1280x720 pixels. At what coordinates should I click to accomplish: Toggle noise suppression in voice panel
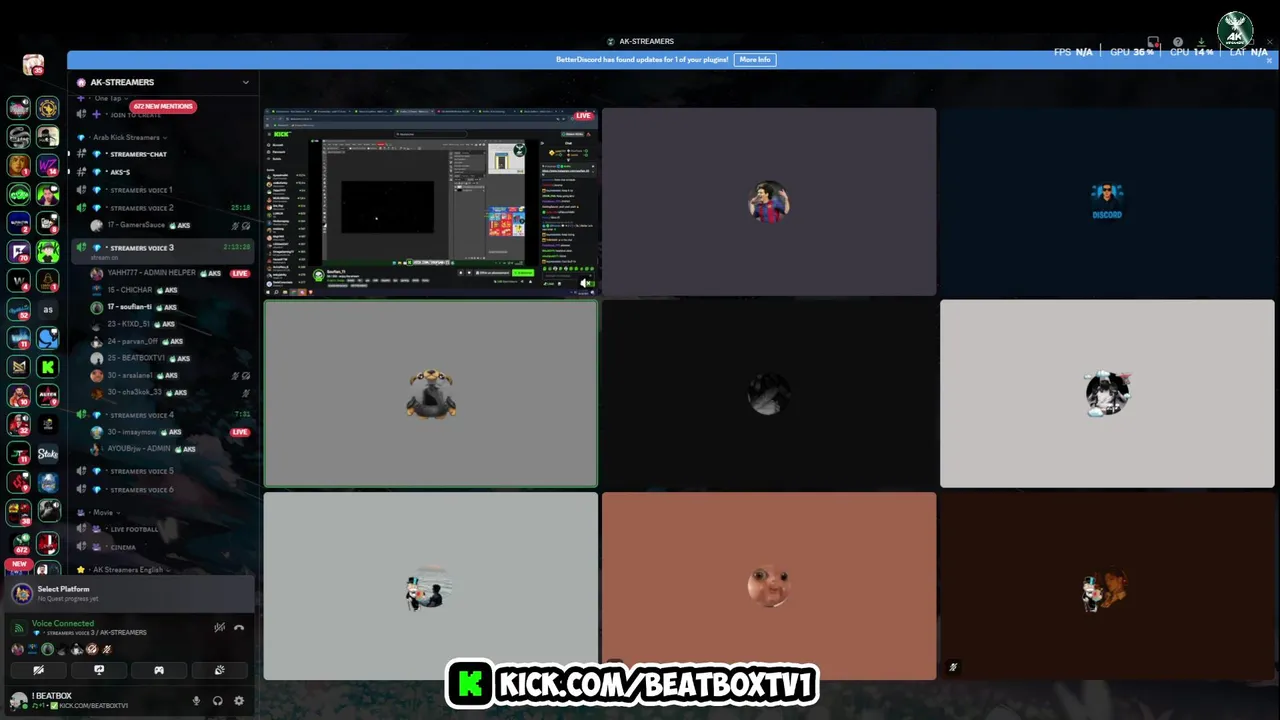pyautogui.click(x=219, y=627)
